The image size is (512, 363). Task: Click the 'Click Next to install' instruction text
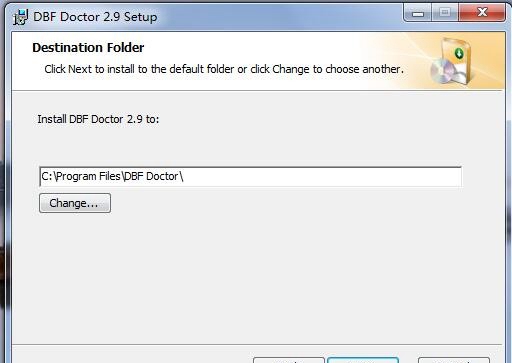(224, 69)
